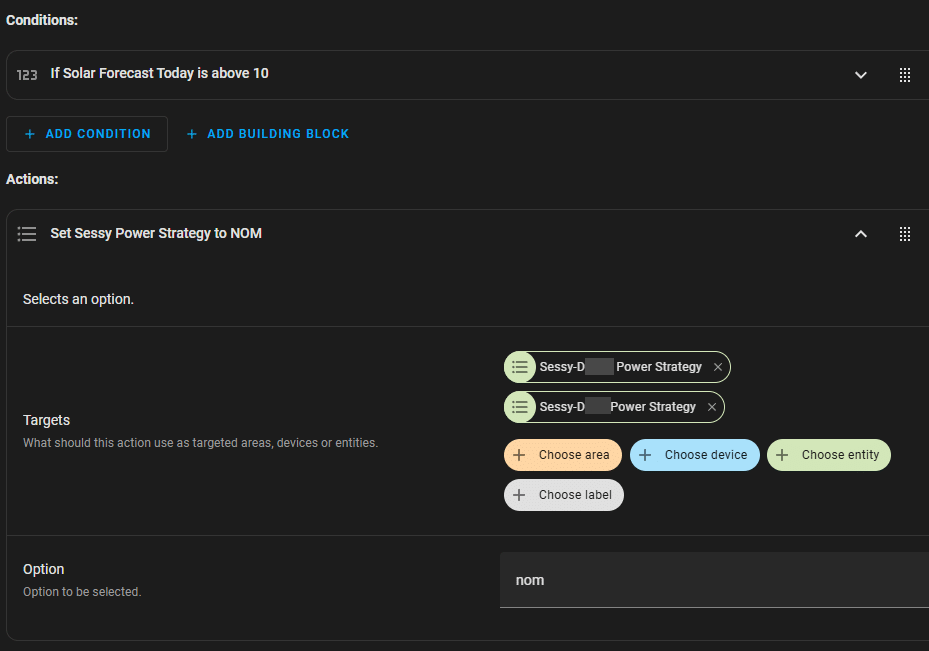The image size is (929, 651).
Task: Click Add Building Block
Action: tap(267, 134)
